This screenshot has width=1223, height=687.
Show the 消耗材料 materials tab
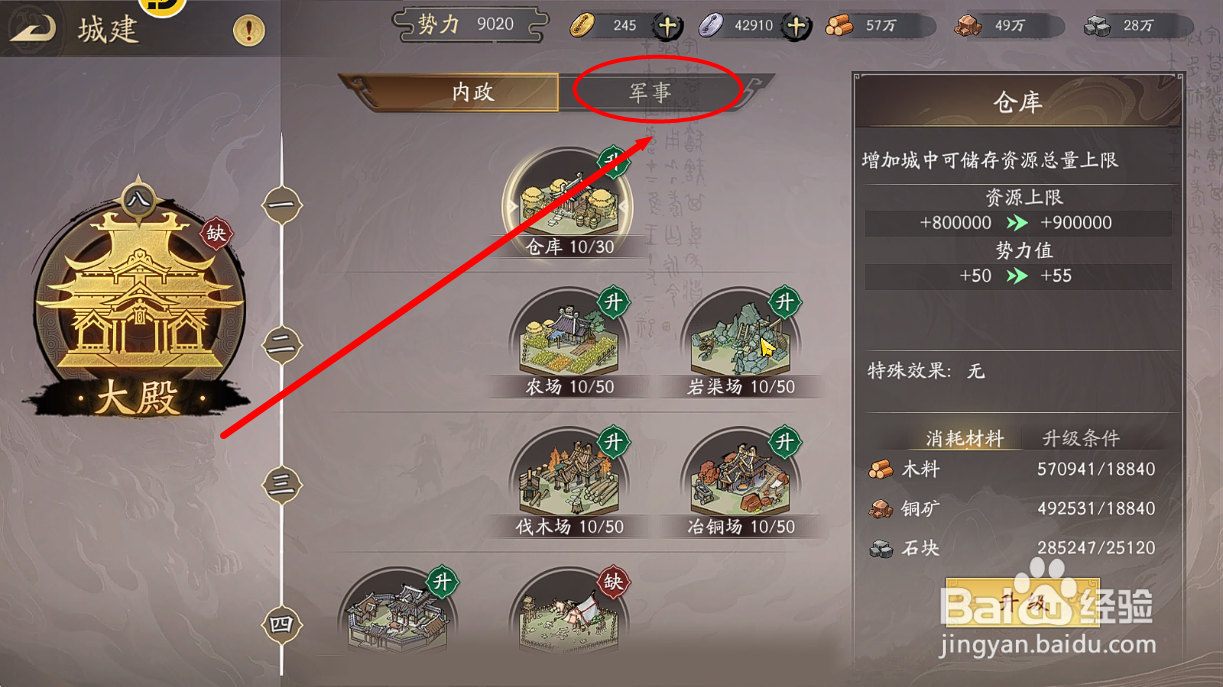(964, 438)
